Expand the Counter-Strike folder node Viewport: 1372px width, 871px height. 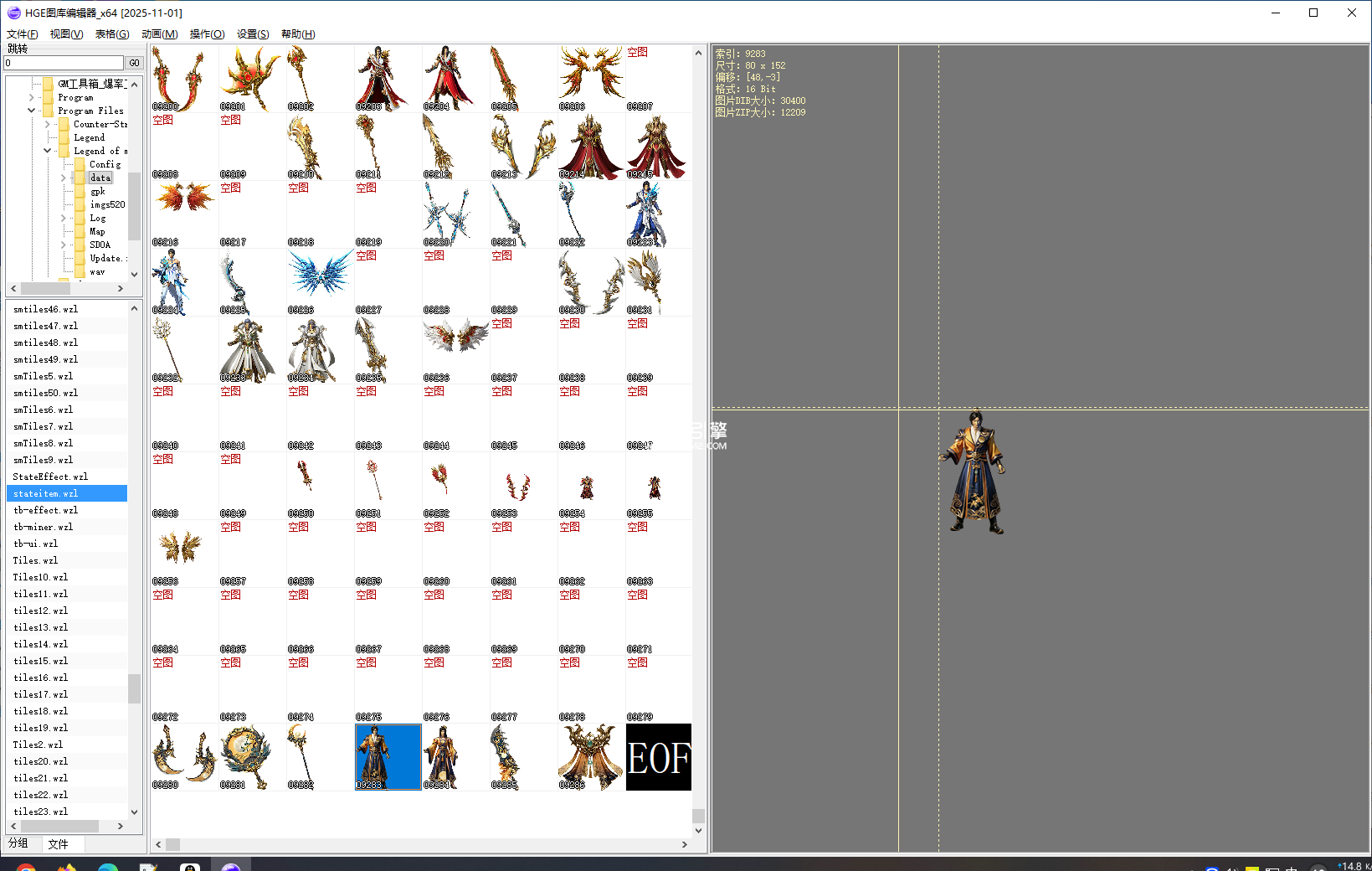[x=48, y=124]
